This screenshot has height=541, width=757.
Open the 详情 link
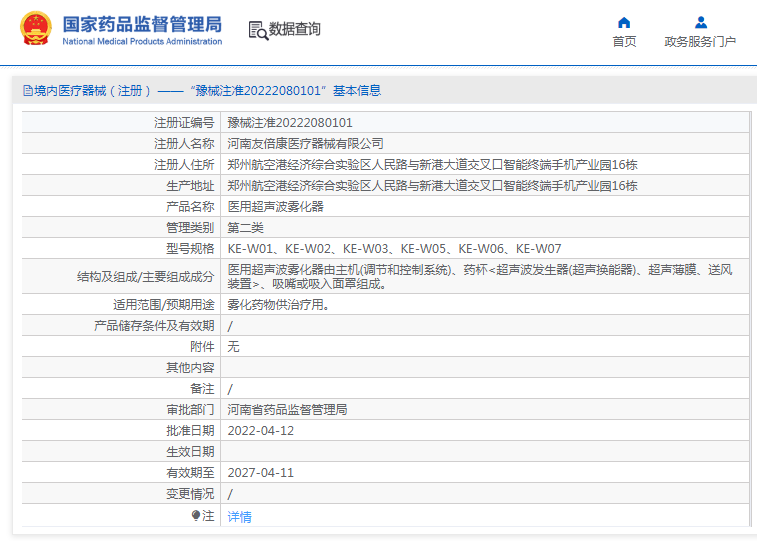pos(239,517)
